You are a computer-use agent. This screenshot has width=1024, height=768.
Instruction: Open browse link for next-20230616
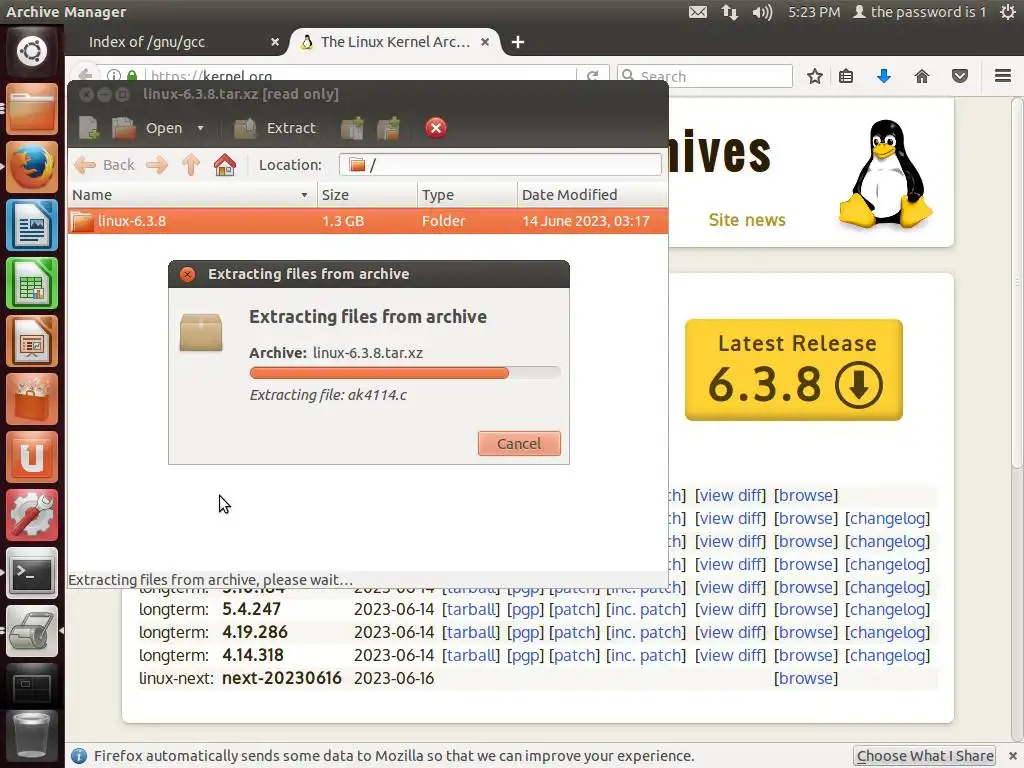coord(806,678)
